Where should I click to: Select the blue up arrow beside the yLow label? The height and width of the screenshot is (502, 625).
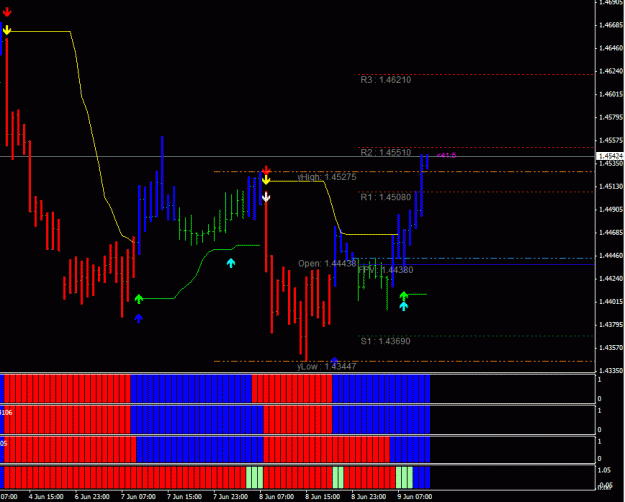coord(334,360)
